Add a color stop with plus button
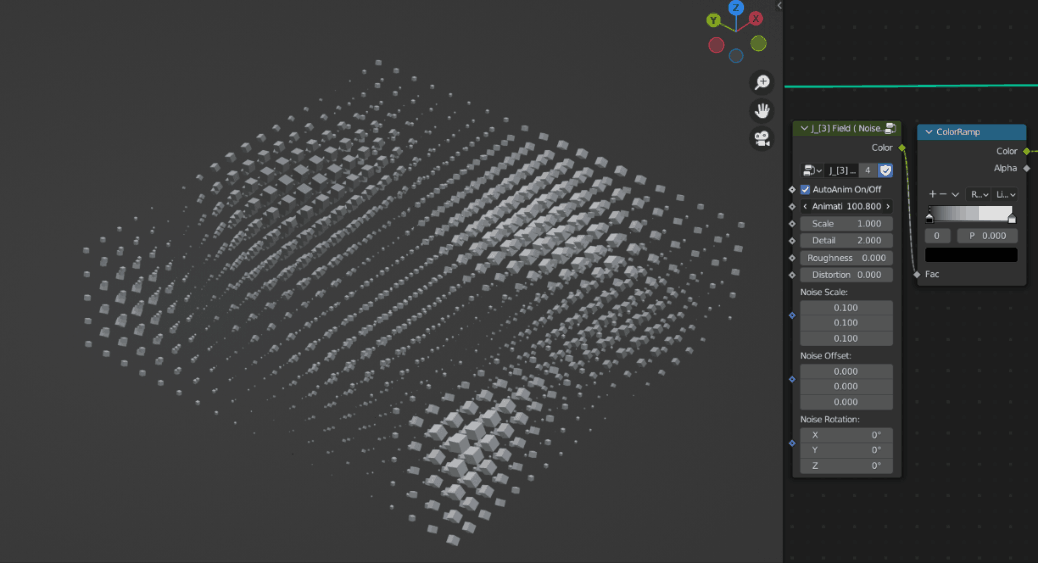Image resolution: width=1038 pixels, height=563 pixels. point(933,195)
